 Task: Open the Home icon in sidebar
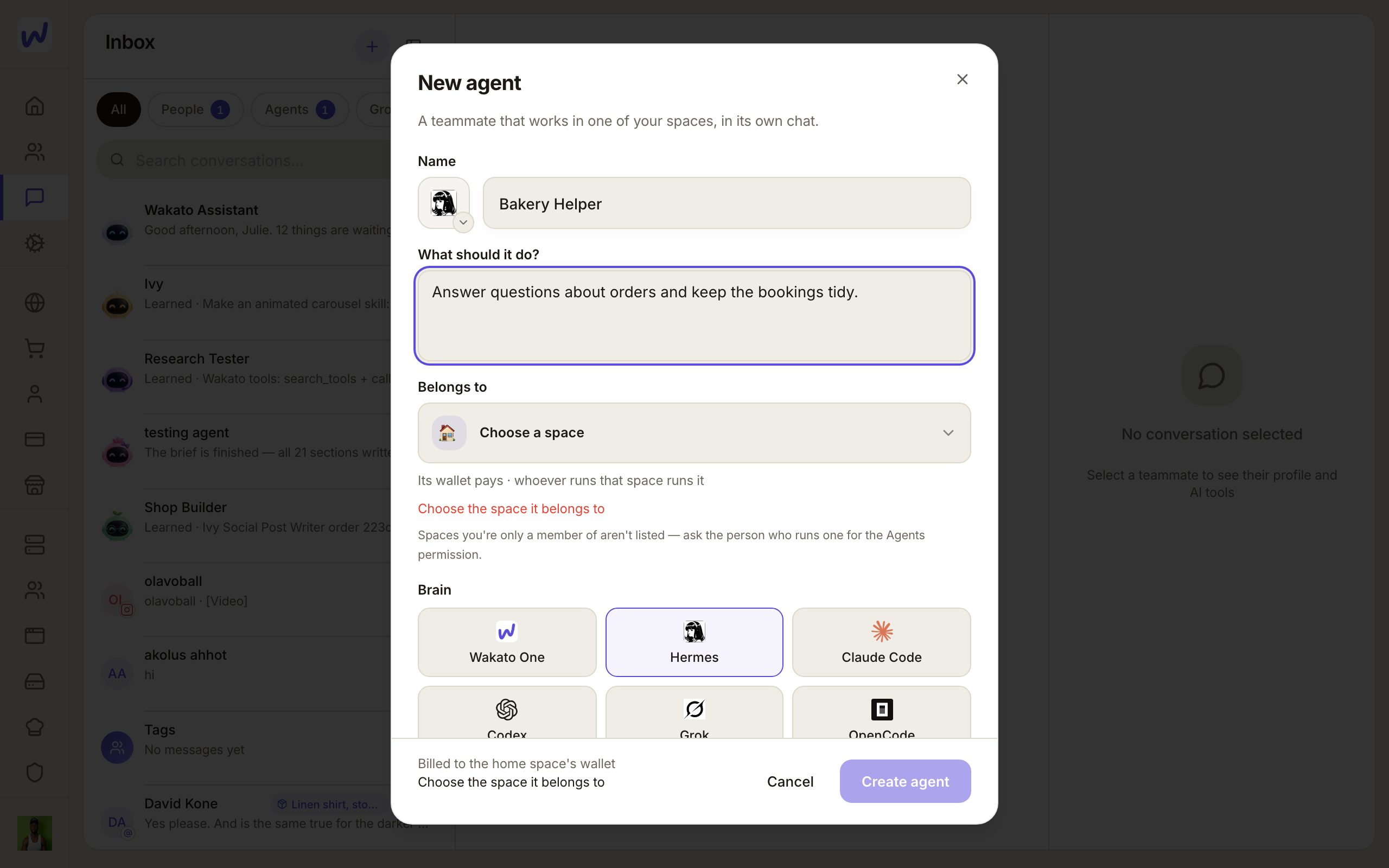(x=34, y=106)
